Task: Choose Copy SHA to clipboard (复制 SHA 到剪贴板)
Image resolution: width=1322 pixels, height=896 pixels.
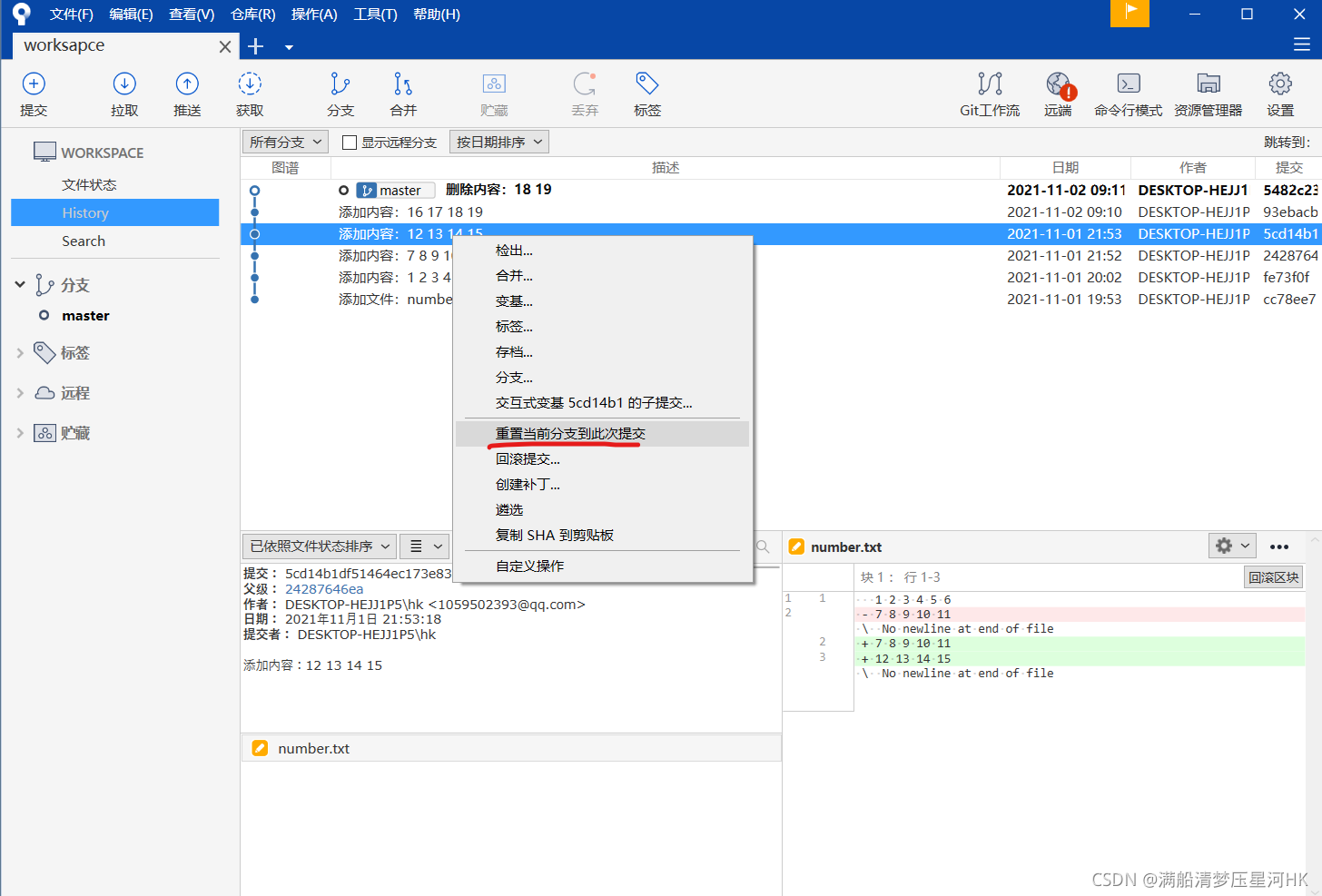Action: (x=603, y=535)
